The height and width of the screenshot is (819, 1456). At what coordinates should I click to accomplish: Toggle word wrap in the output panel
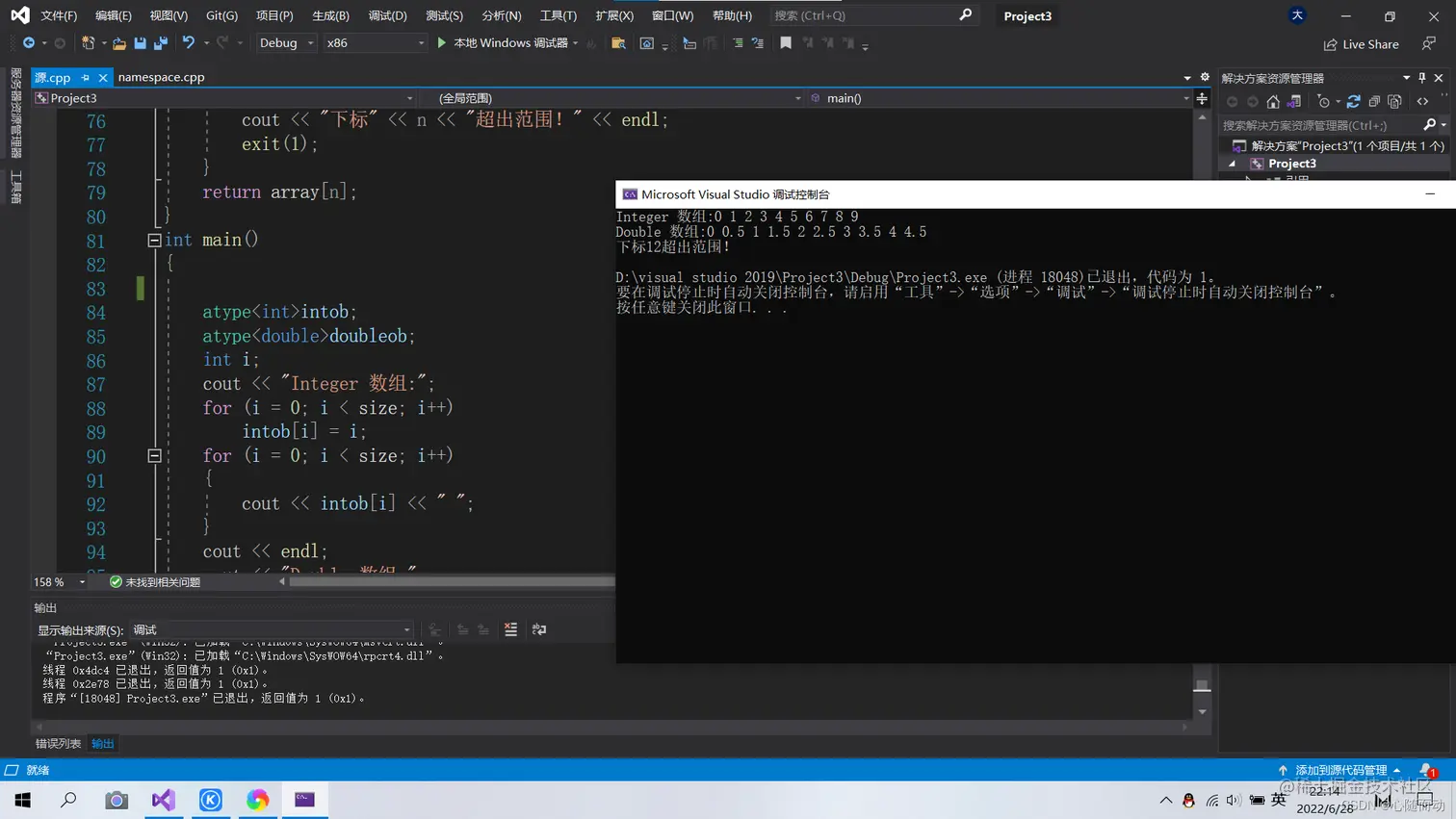539,629
